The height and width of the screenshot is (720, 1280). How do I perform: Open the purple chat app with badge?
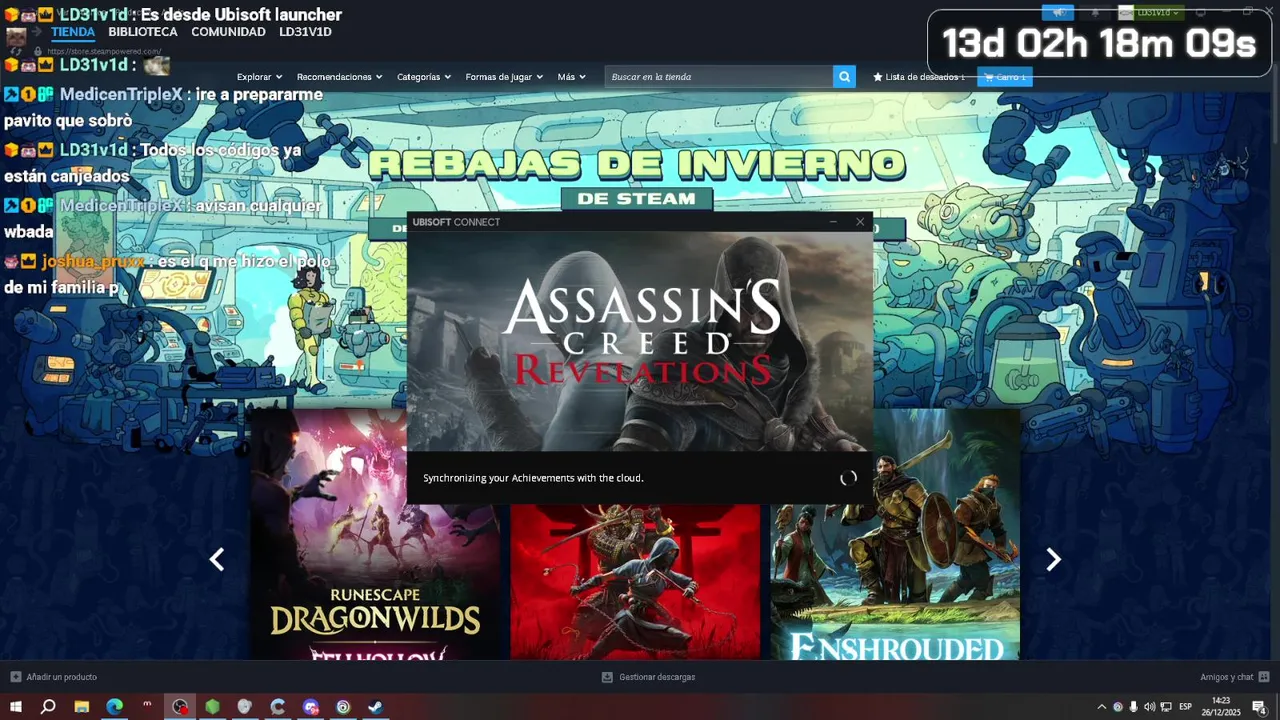(311, 707)
